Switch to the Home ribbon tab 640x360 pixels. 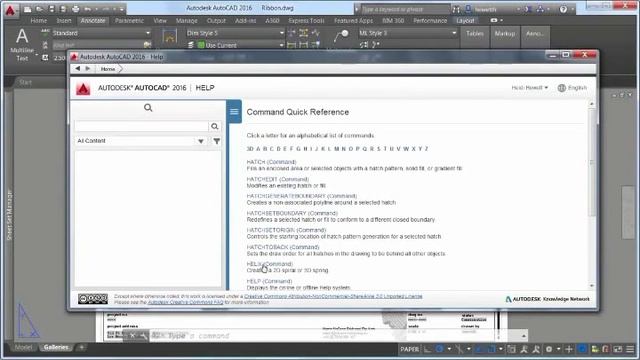pos(39,20)
